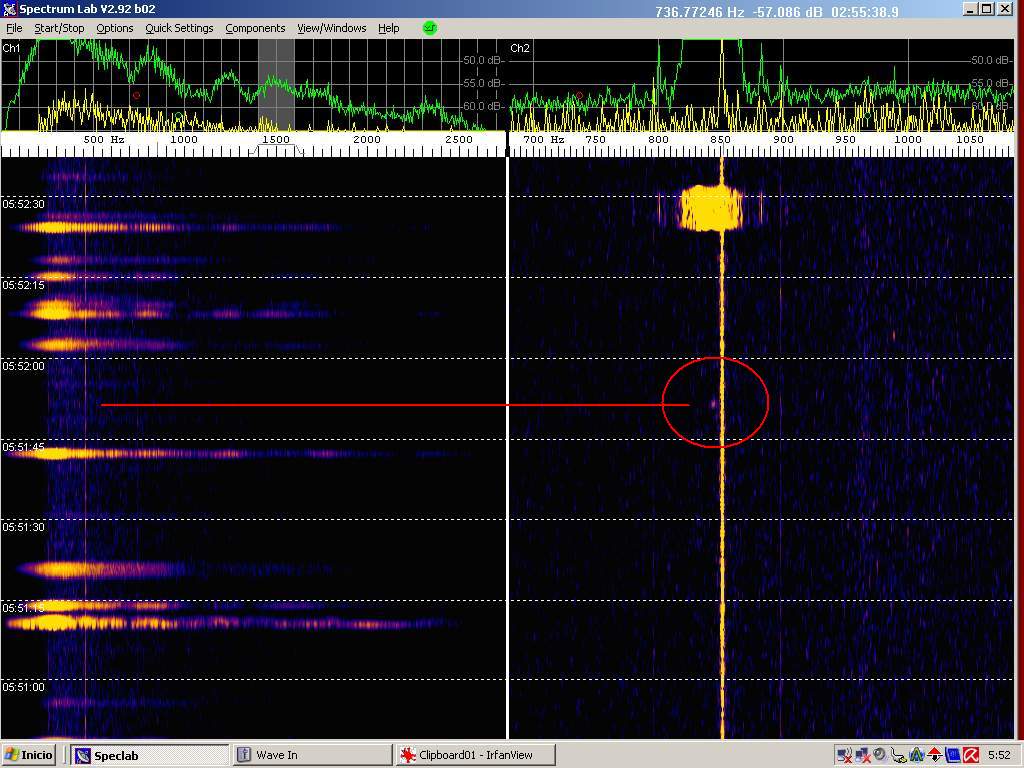
Task: Expand the Components menu
Action: [x=255, y=28]
